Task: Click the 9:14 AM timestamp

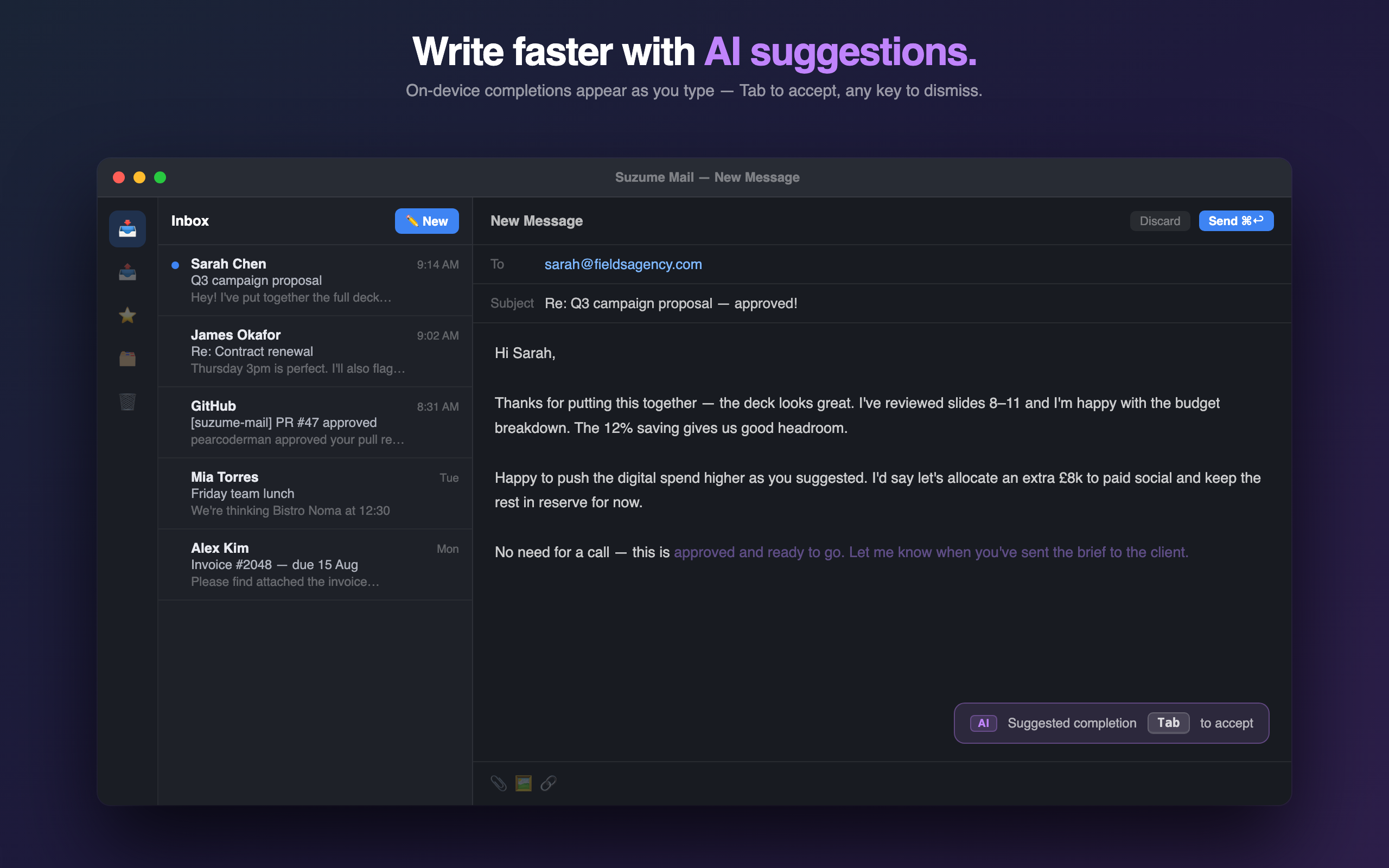Action: 437,265
